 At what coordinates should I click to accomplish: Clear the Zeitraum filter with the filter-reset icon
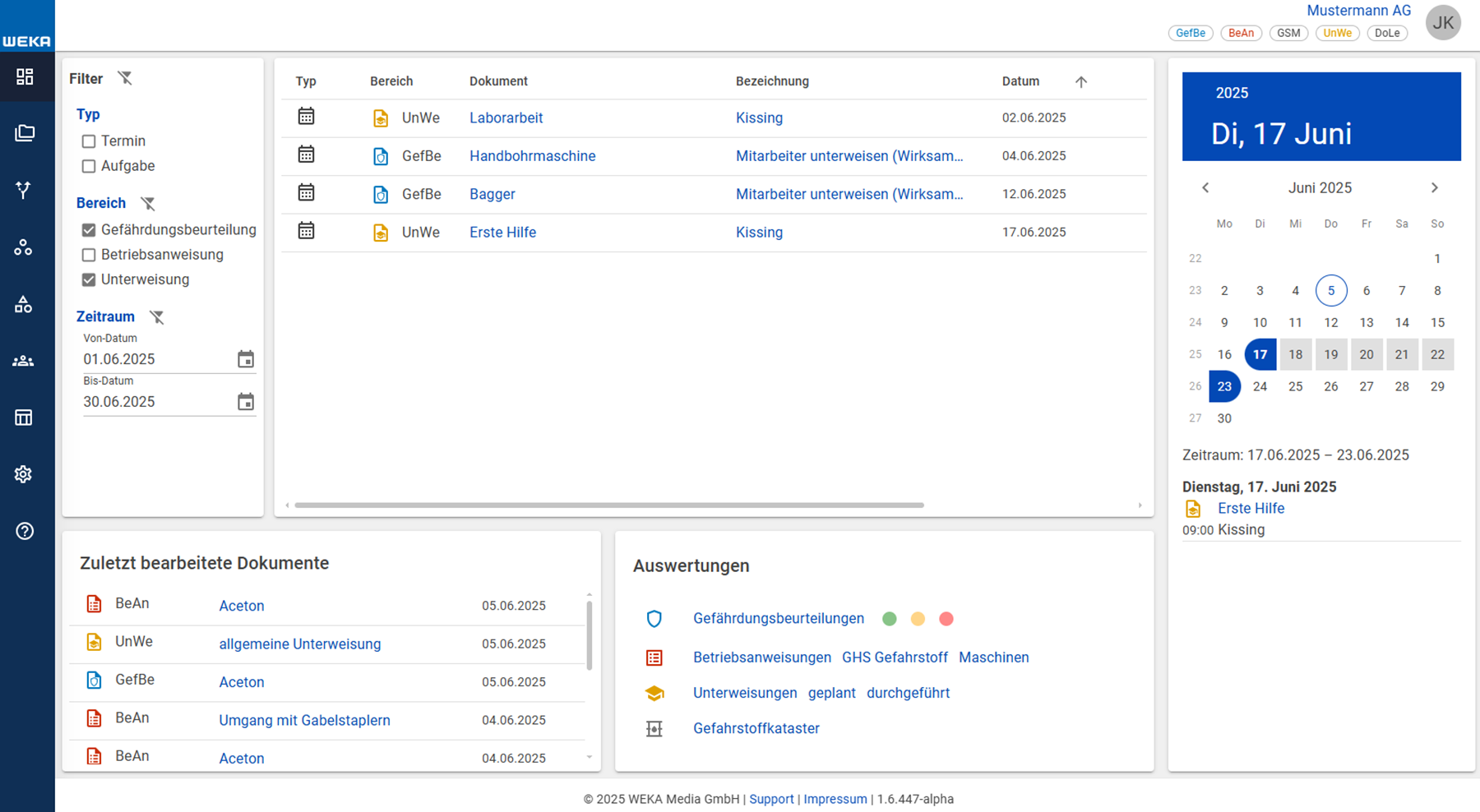click(155, 317)
